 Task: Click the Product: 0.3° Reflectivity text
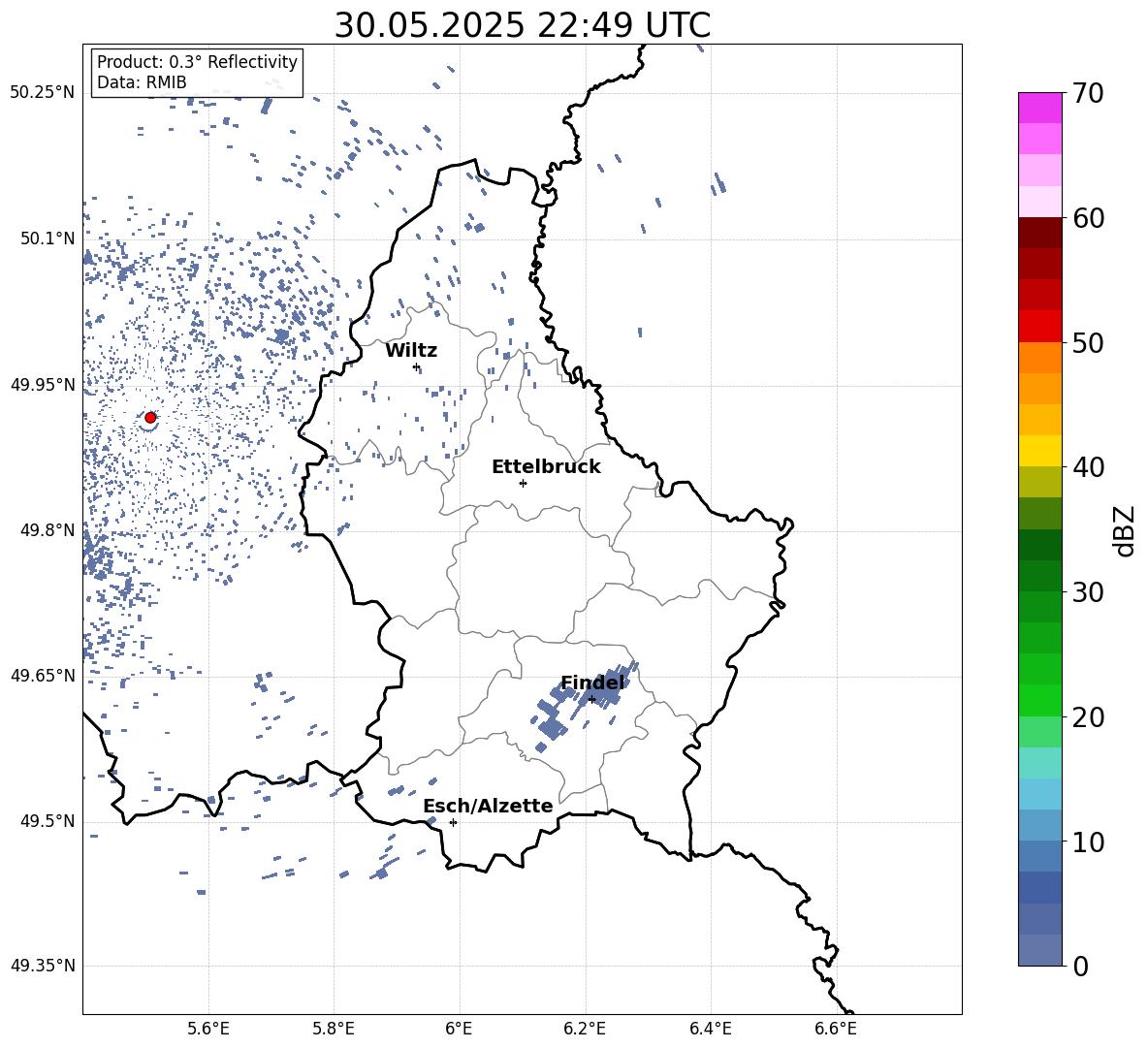[x=197, y=62]
